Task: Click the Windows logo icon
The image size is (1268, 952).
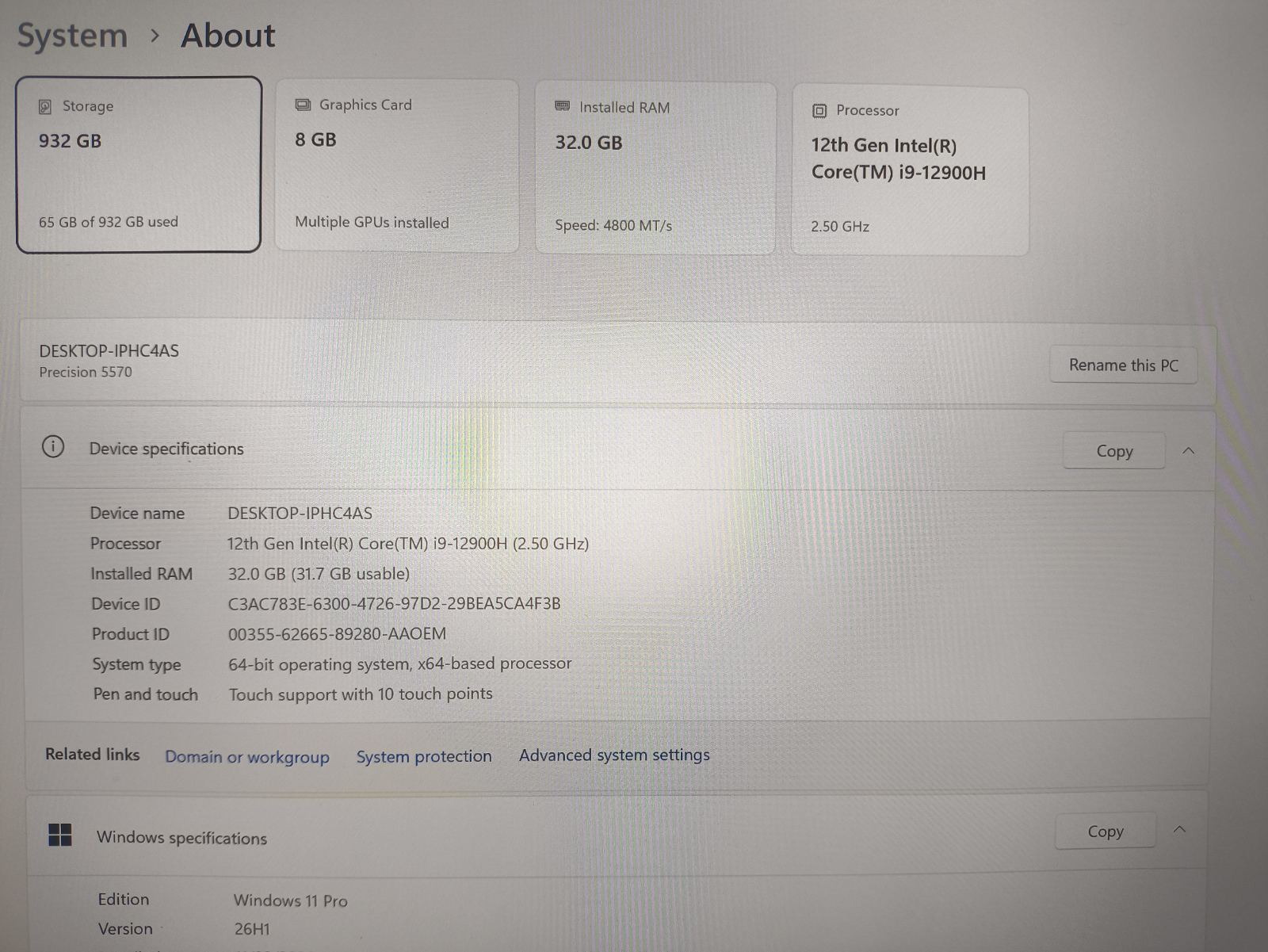Action: tap(60, 835)
